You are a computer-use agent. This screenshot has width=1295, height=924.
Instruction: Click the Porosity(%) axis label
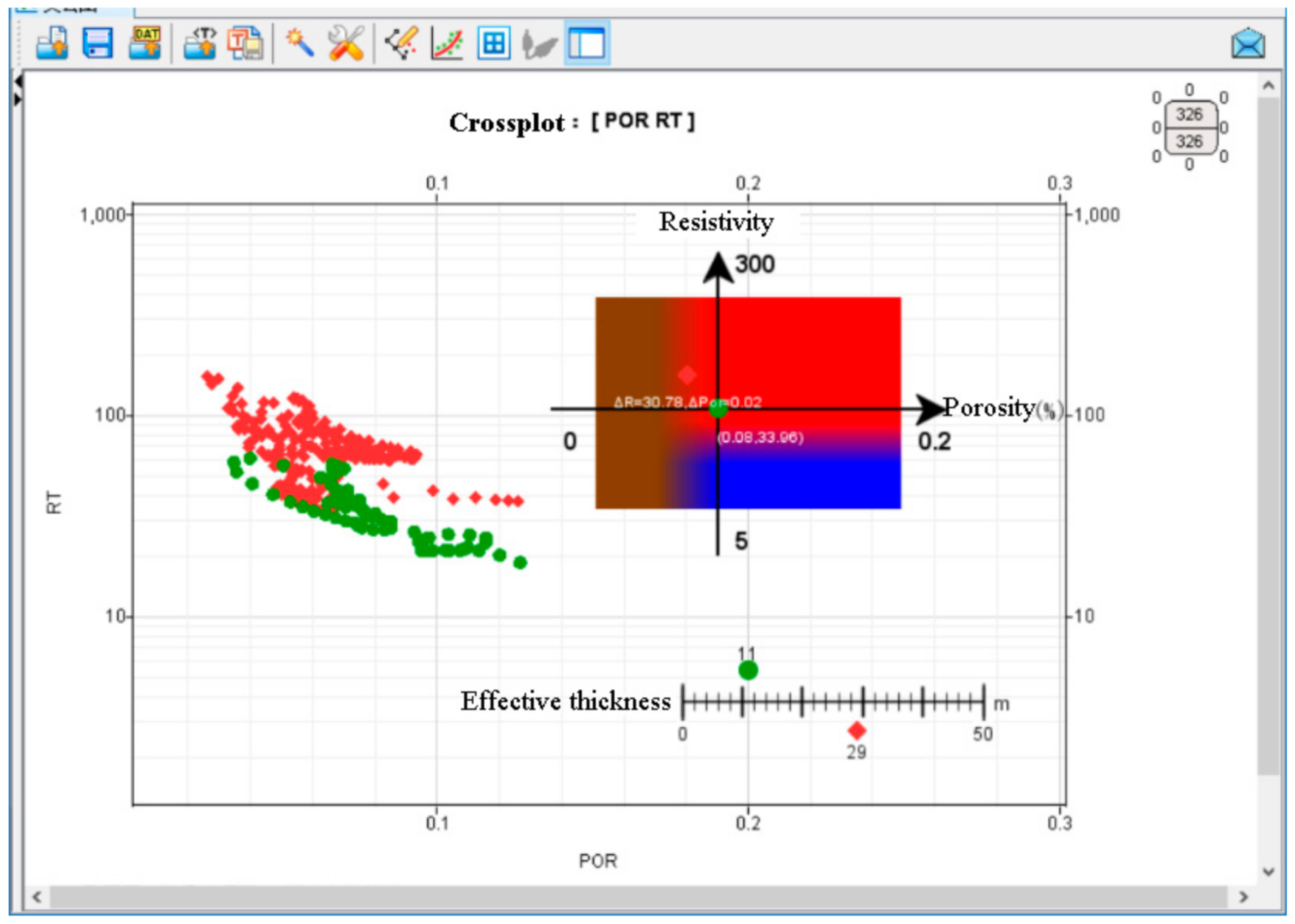(x=1003, y=408)
